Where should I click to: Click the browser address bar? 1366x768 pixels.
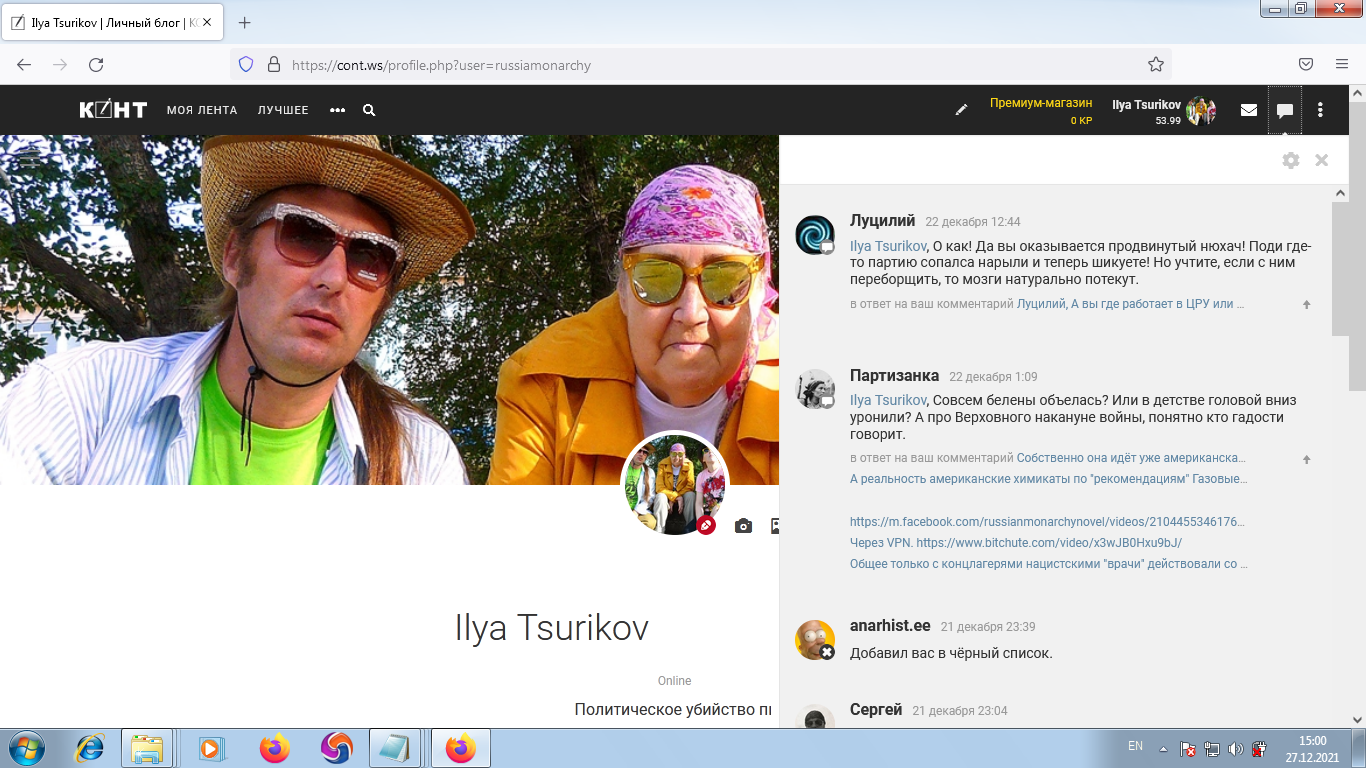[700, 65]
